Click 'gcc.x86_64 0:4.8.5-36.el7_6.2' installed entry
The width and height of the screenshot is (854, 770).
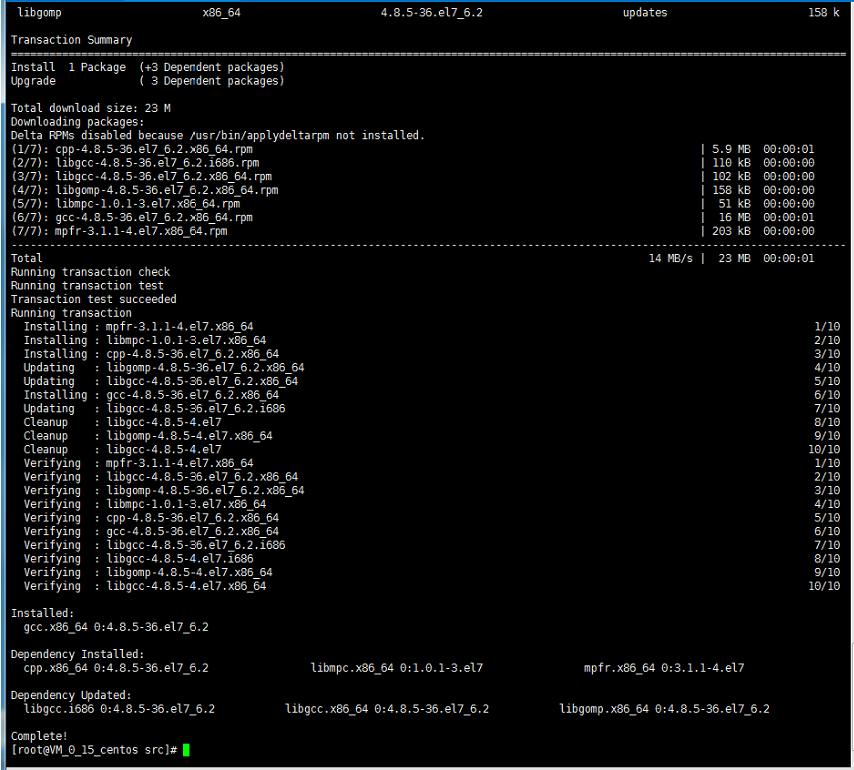pyautogui.click(x=116, y=627)
